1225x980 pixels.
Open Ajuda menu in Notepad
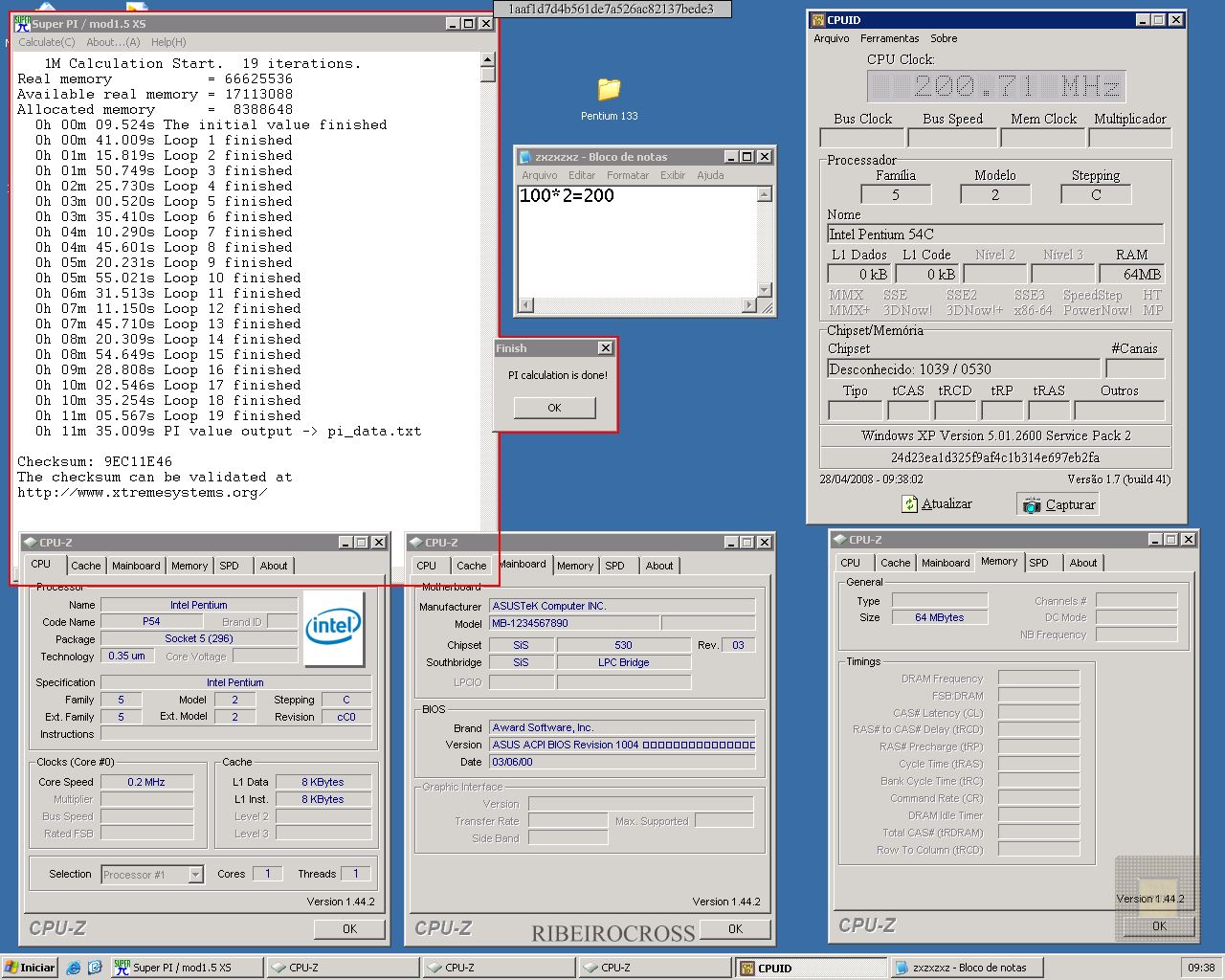[710, 175]
